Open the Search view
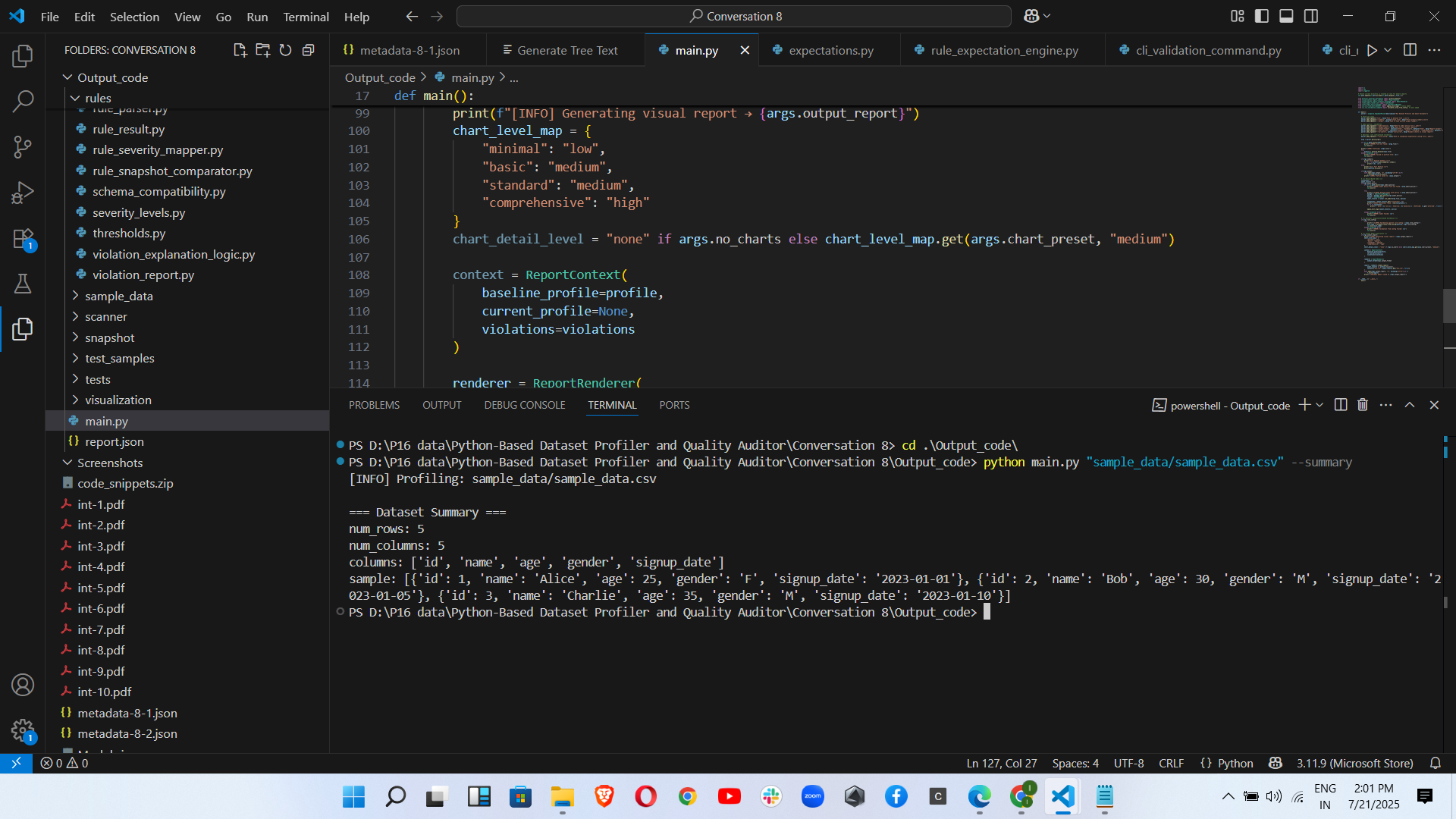 [x=23, y=101]
